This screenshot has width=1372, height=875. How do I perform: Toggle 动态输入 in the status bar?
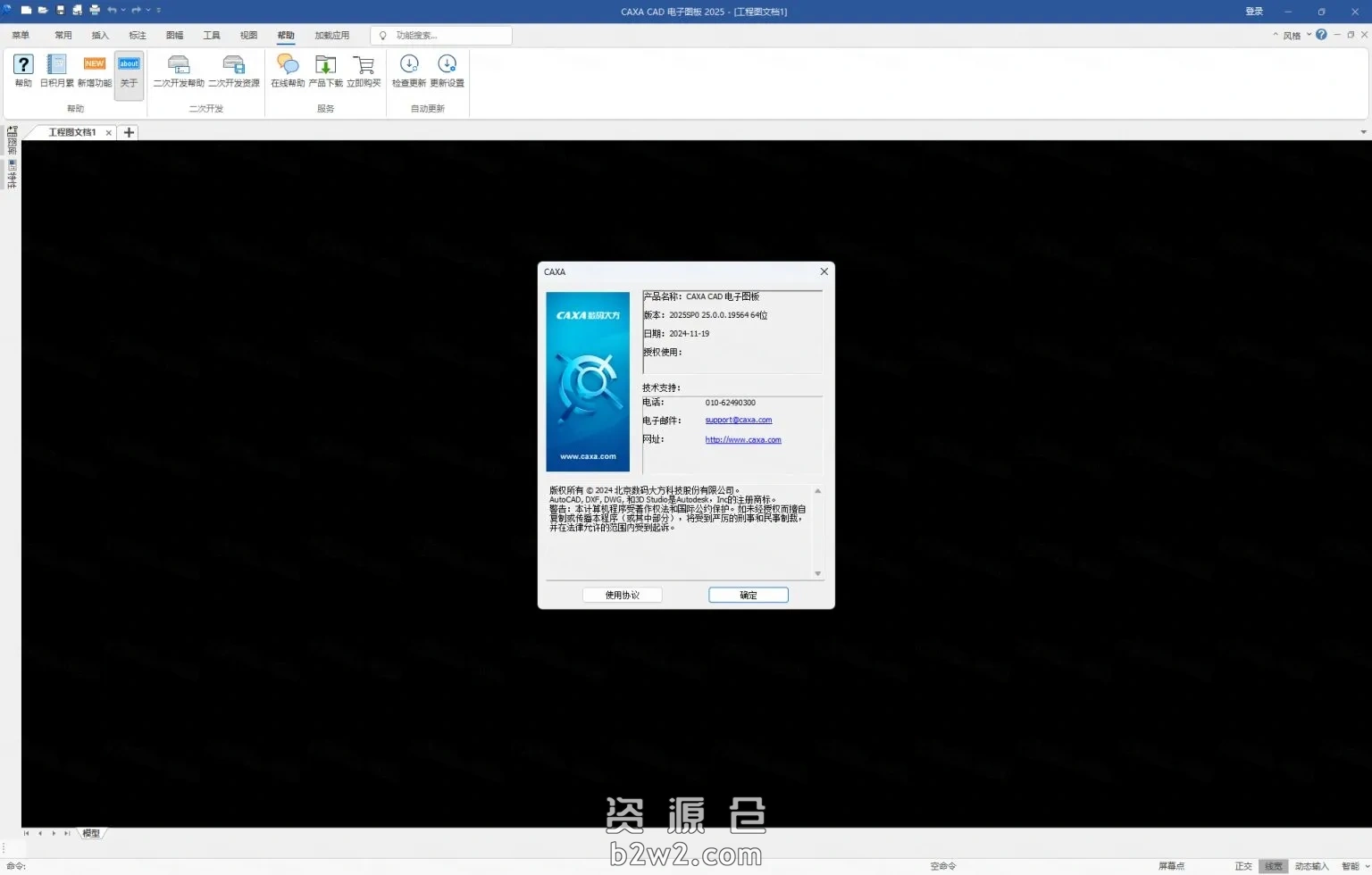(1311, 866)
